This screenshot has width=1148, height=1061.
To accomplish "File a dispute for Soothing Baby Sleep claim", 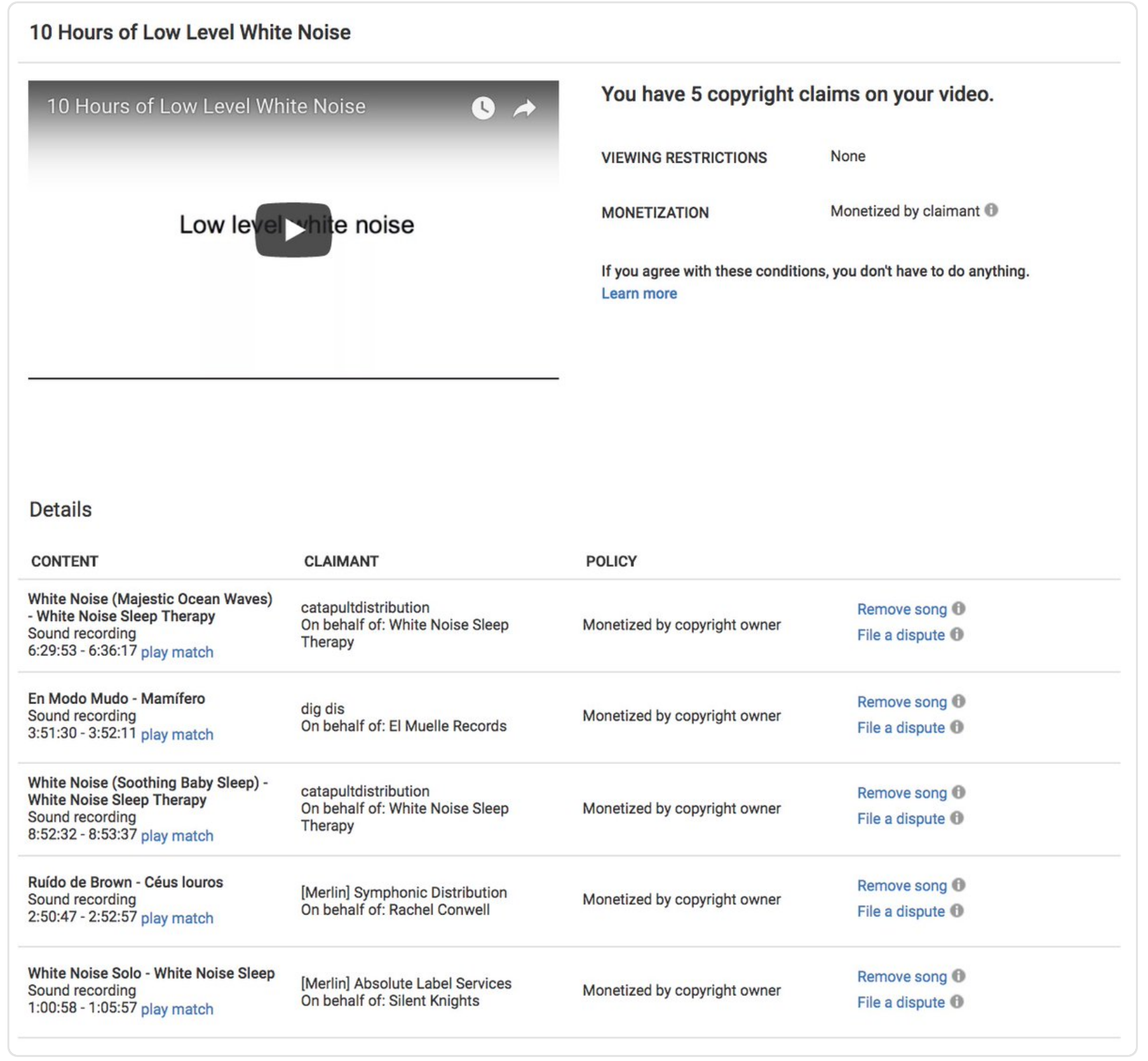I will [x=901, y=819].
